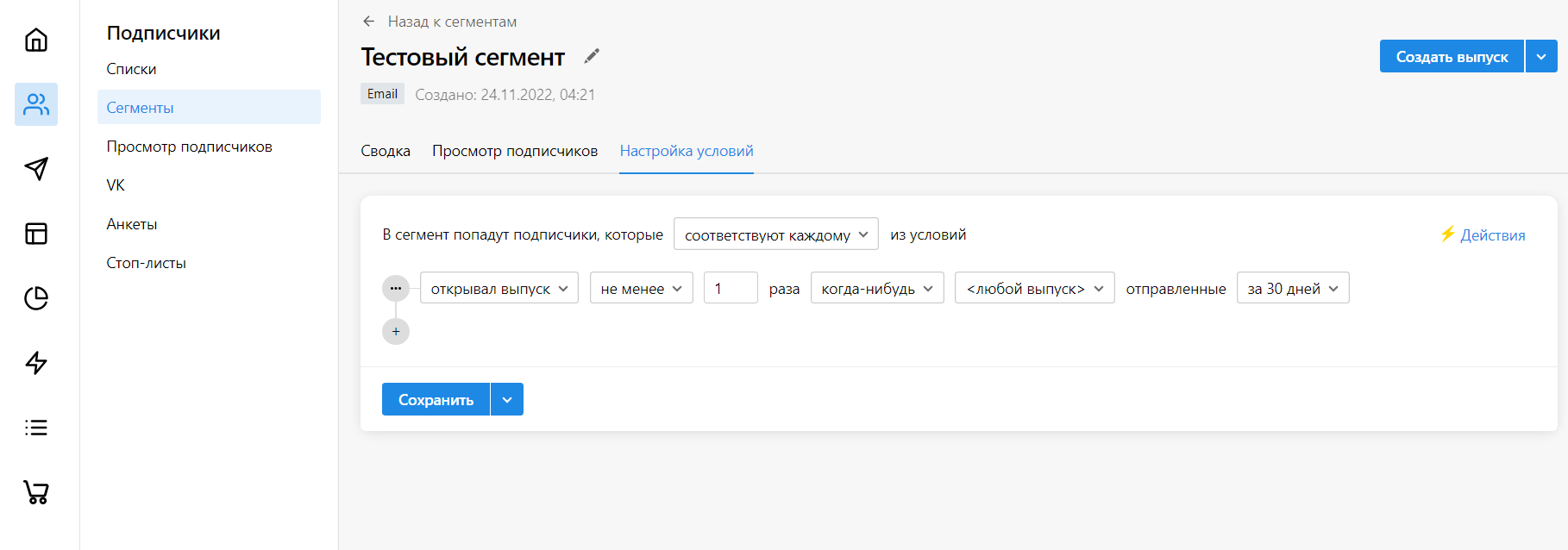Click the list icon in sidebar
Image resolution: width=1568 pixels, height=550 pixels.
36,428
